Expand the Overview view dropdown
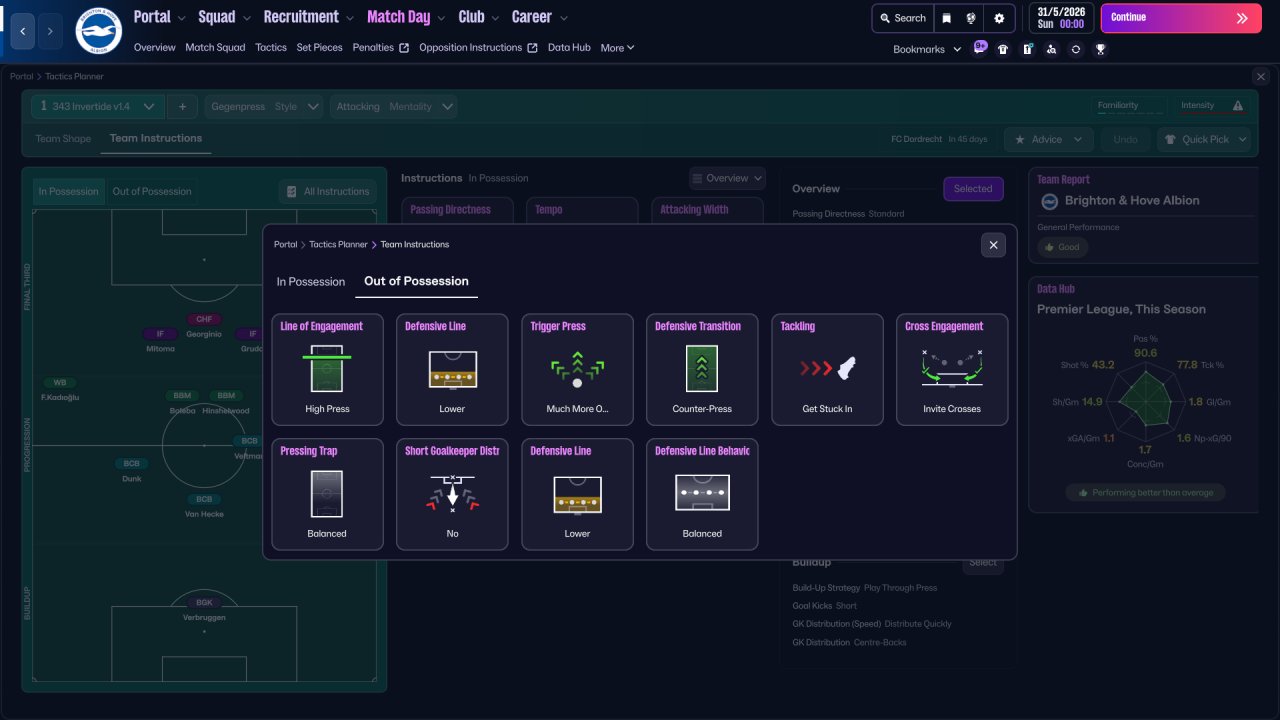The width and height of the screenshot is (1280, 720). point(727,178)
